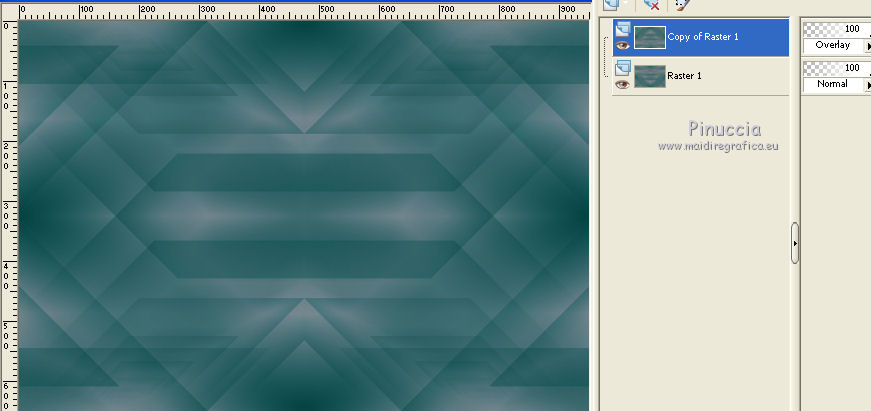Screen dimensions: 871x411
Task: Select the Raster 1 layer name
Action: click(684, 76)
